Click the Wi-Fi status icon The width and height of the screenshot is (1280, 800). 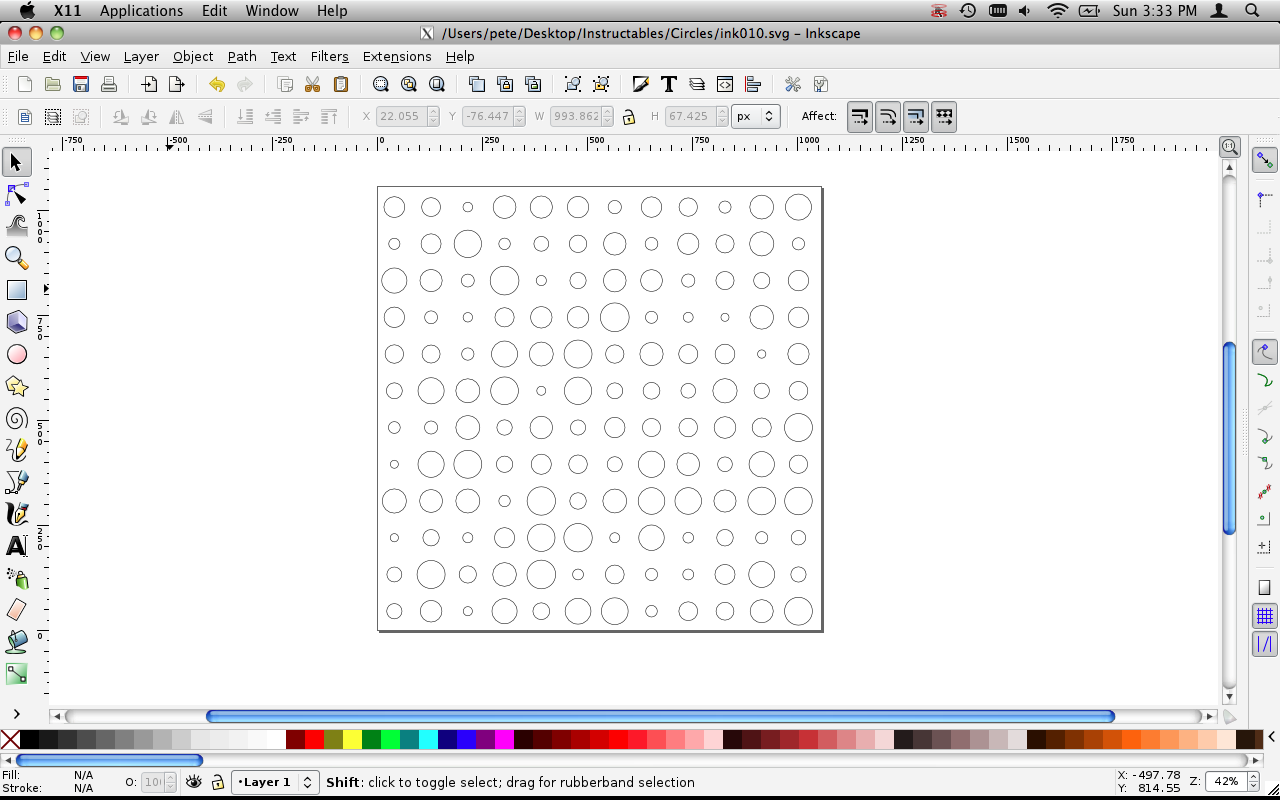pyautogui.click(x=1058, y=11)
